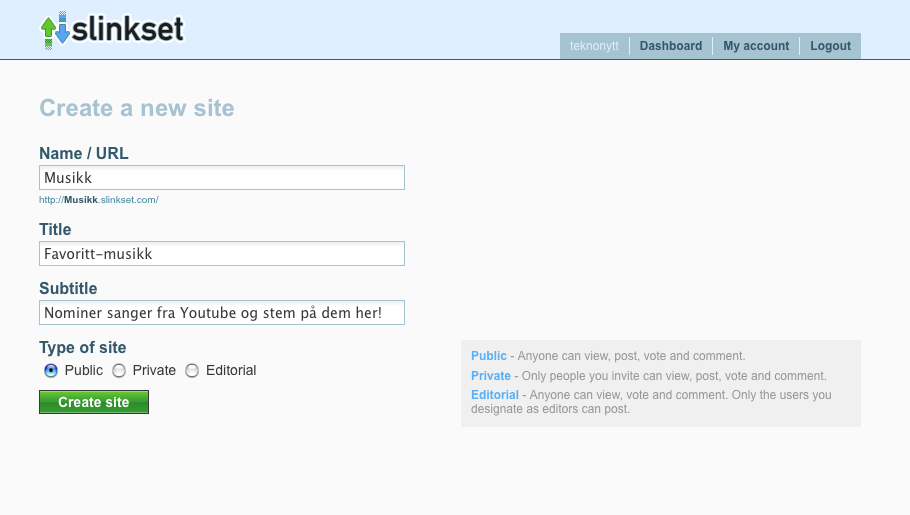Click the Type of site label
The height and width of the screenshot is (515, 910).
tap(82, 347)
